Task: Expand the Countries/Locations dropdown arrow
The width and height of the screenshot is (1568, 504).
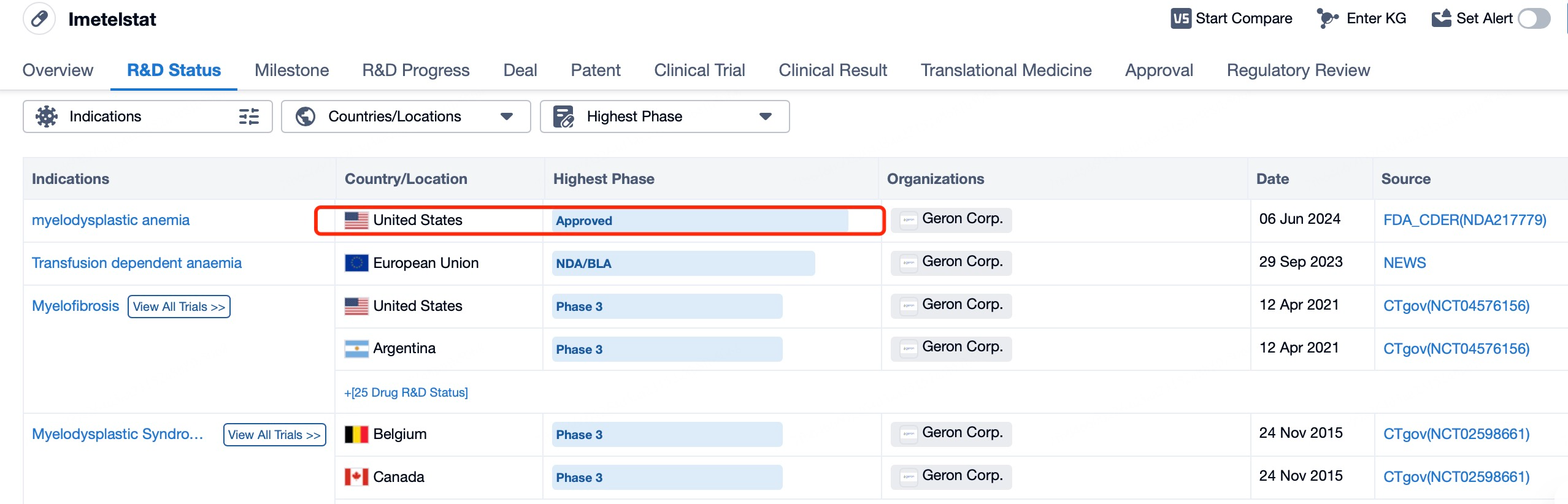Action: click(x=507, y=116)
